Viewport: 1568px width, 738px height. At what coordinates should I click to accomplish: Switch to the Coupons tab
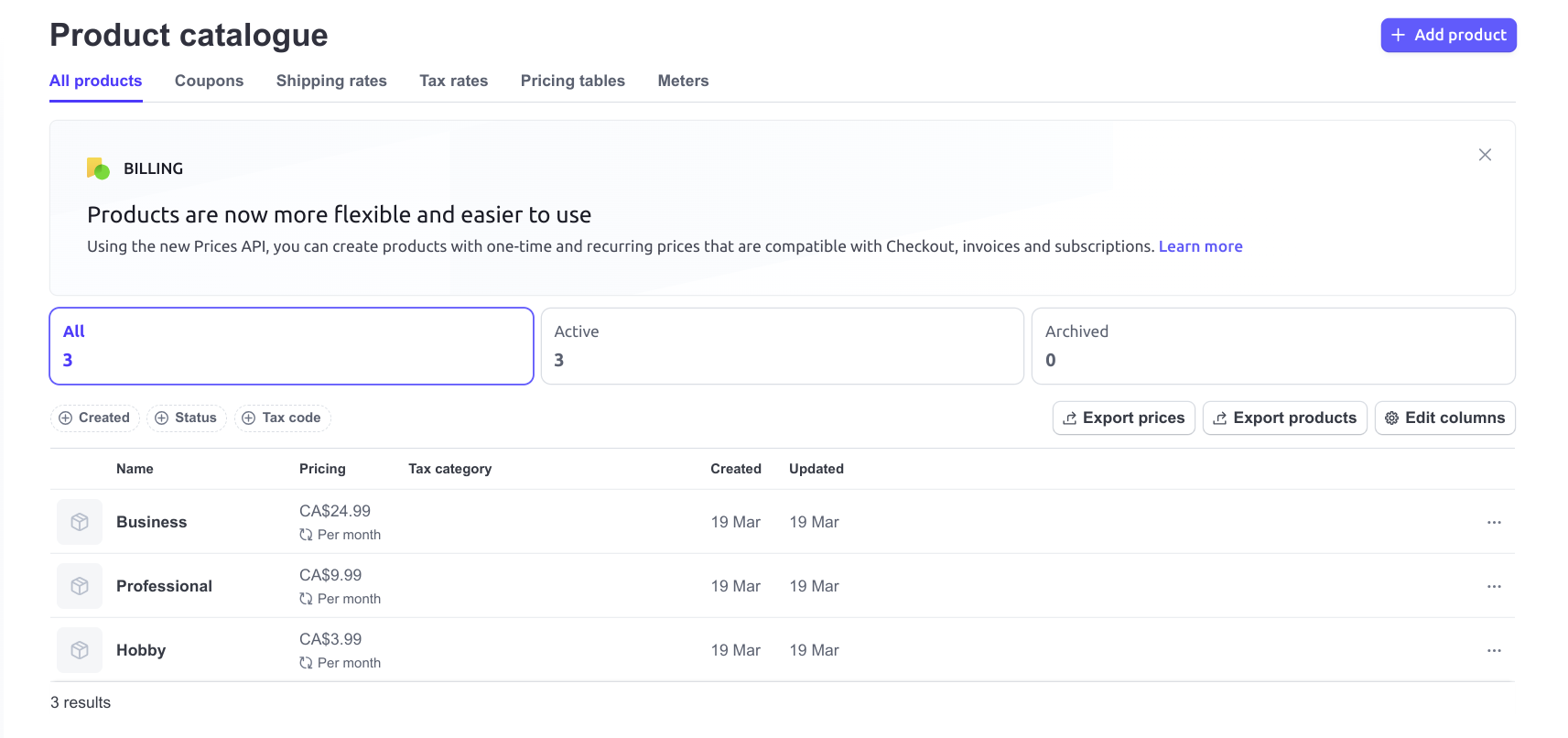209,81
